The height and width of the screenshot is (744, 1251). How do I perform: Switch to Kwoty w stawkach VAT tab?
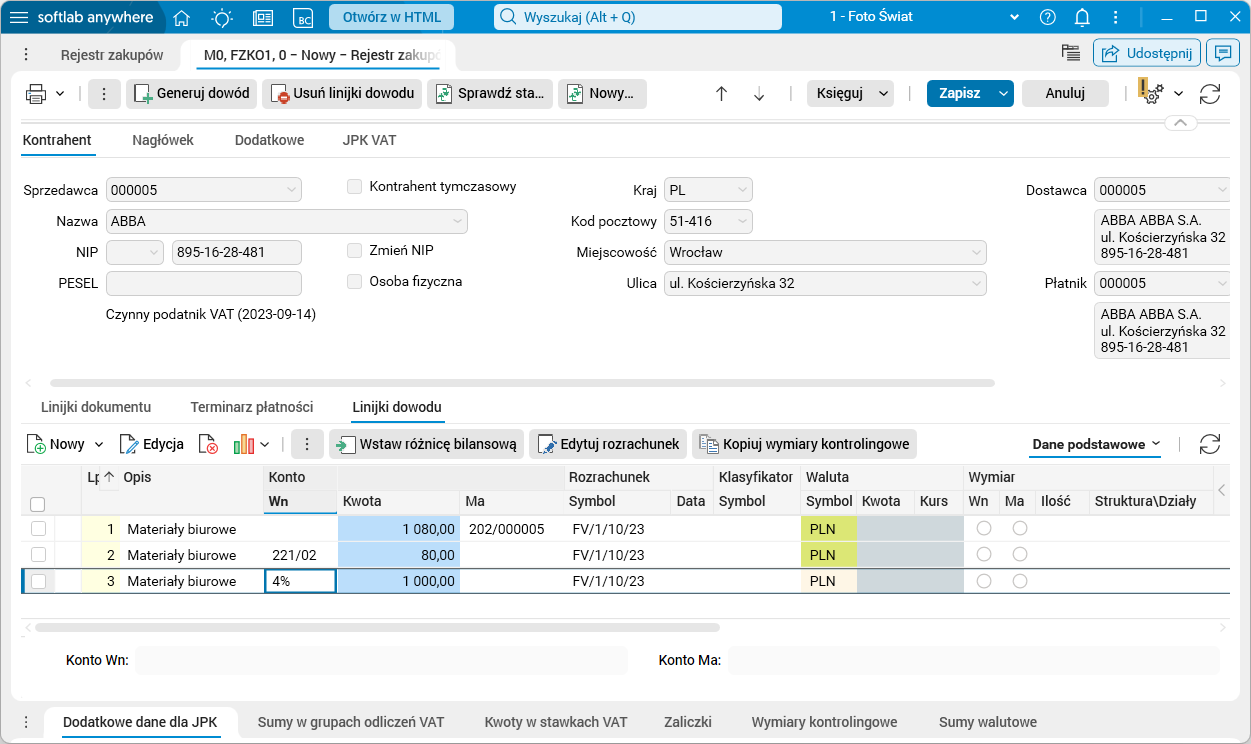(x=556, y=722)
